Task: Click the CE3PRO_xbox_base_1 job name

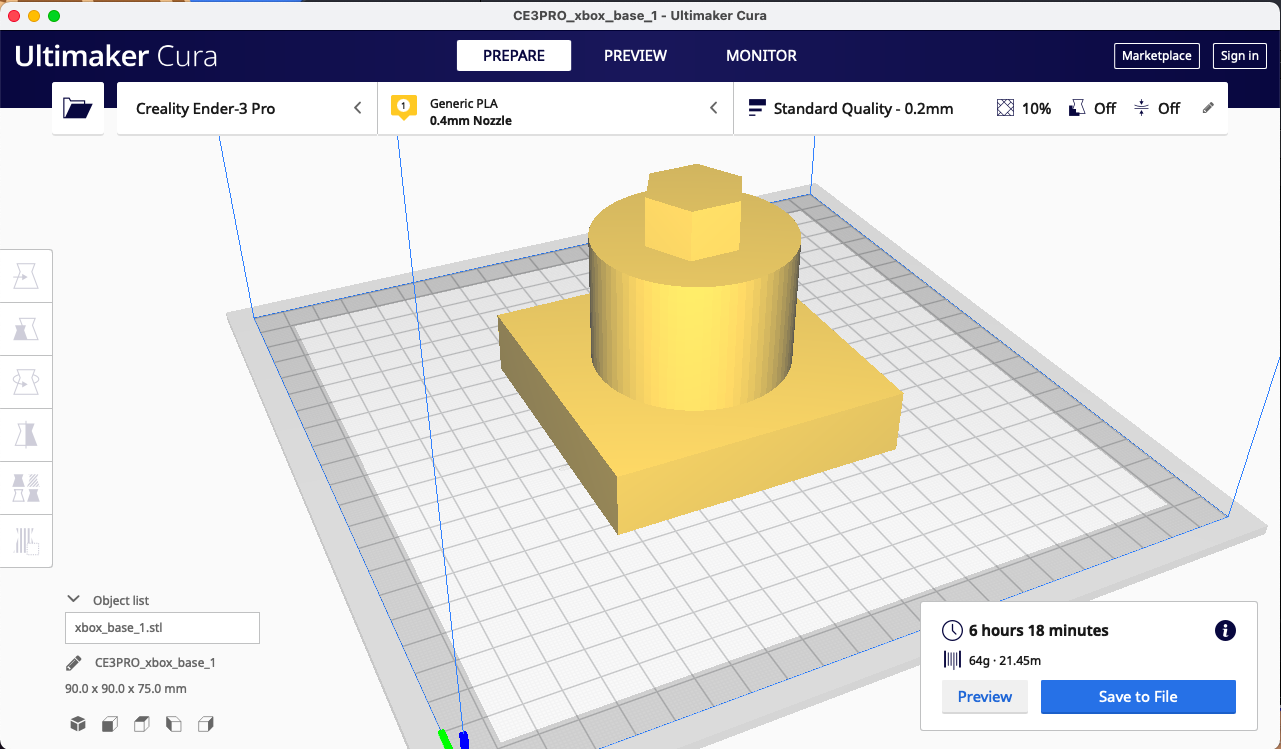Action: (155, 663)
